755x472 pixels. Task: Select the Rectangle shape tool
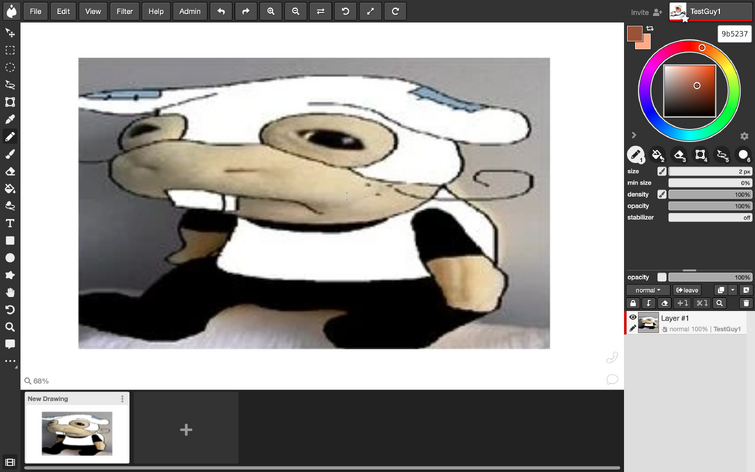[10, 241]
